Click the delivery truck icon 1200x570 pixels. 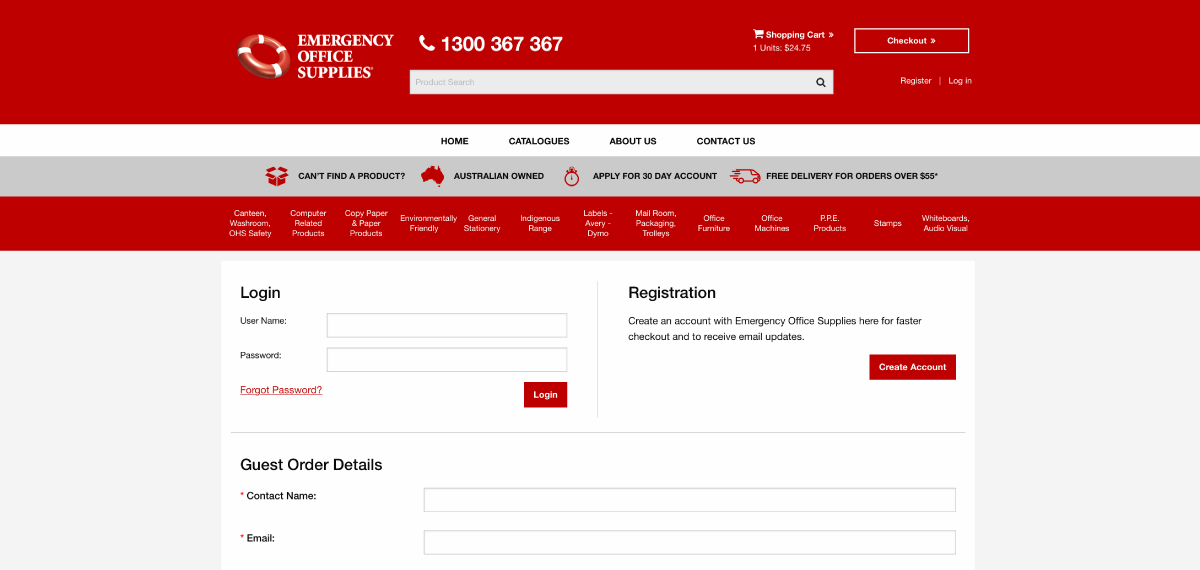745,176
